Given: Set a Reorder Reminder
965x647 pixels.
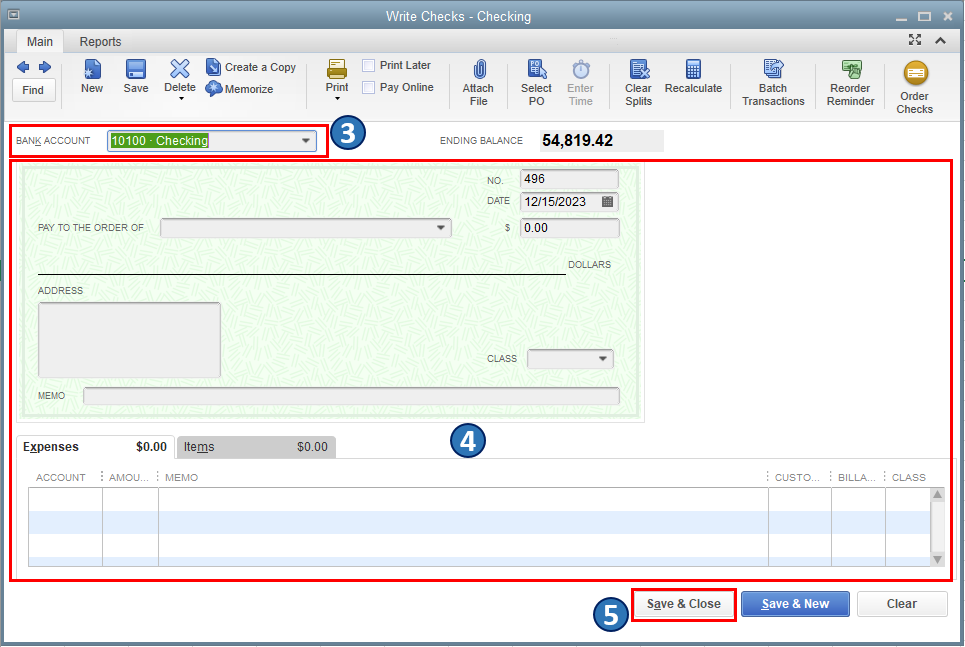Looking at the screenshot, I should (x=850, y=83).
